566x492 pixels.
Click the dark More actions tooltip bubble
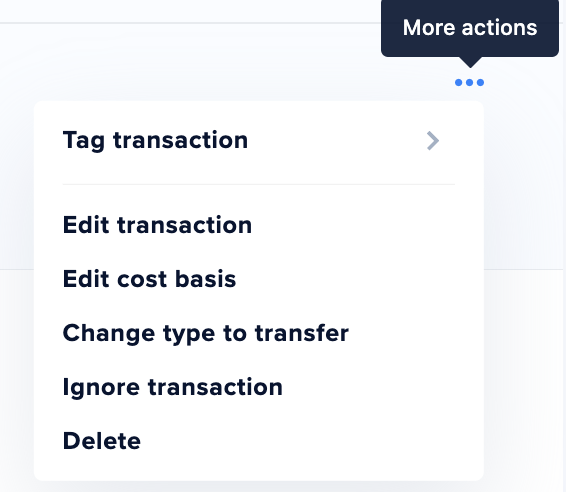click(470, 28)
